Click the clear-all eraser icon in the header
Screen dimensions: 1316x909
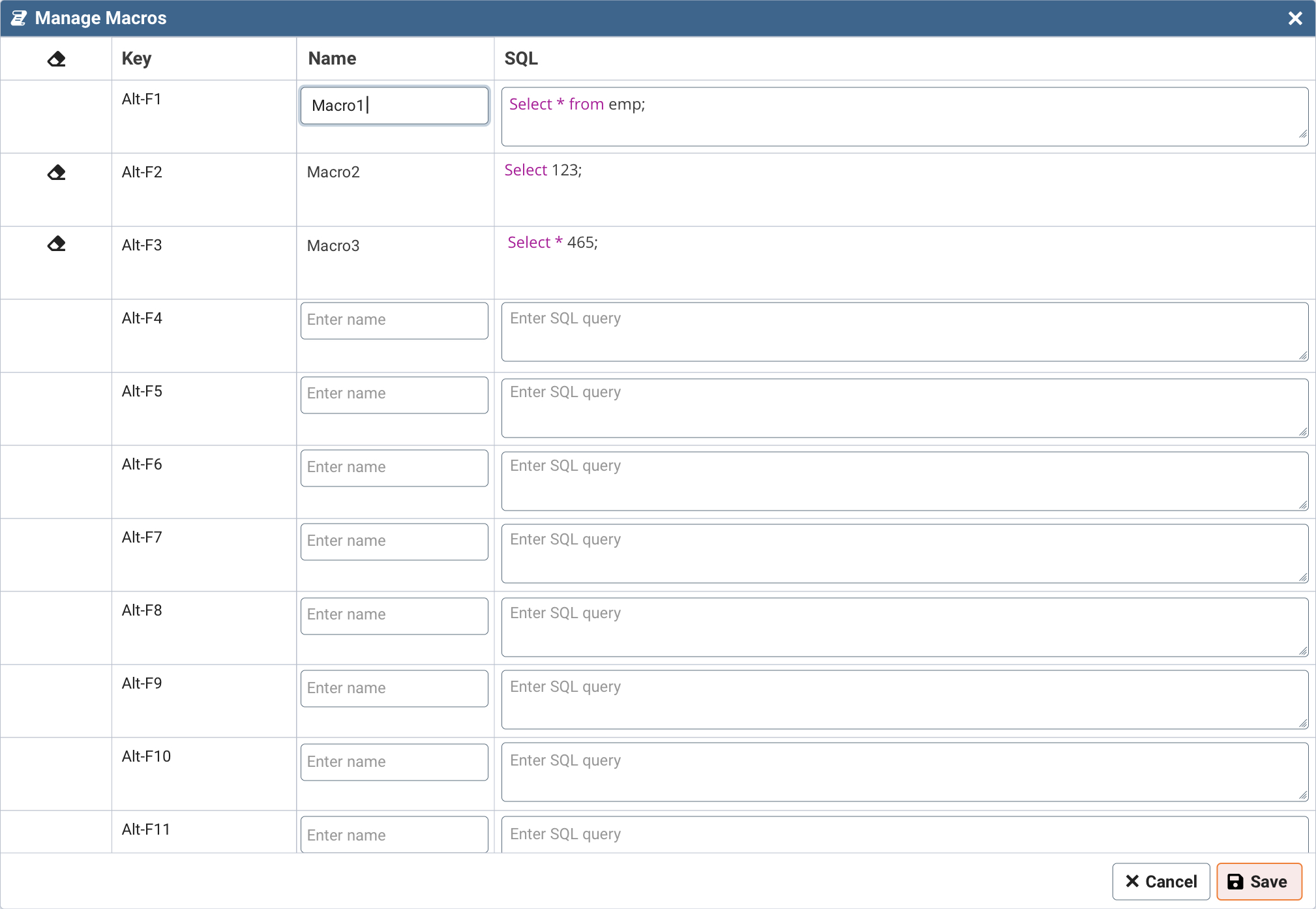point(57,59)
